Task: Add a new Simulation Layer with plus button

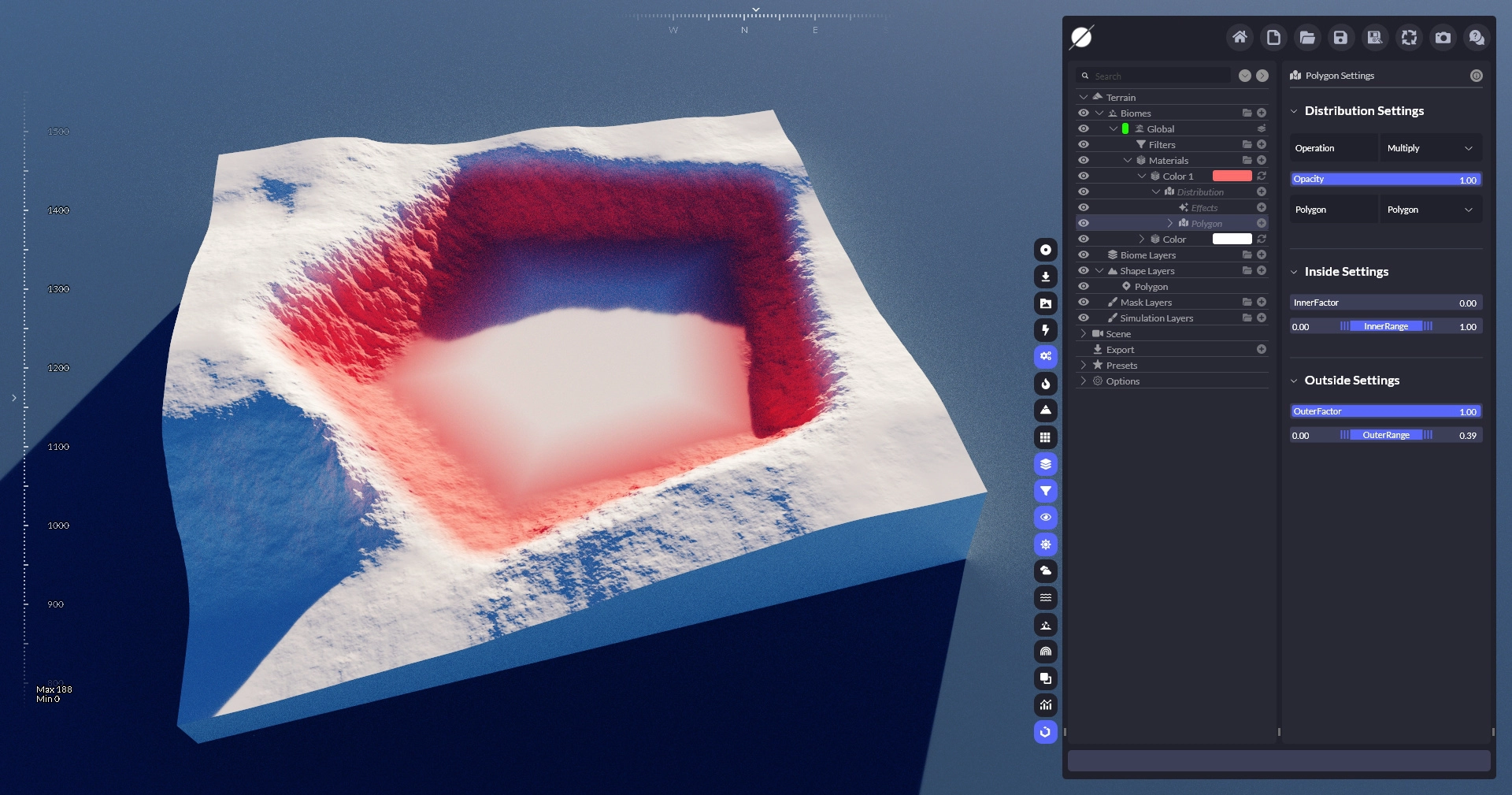Action: pyautogui.click(x=1262, y=318)
